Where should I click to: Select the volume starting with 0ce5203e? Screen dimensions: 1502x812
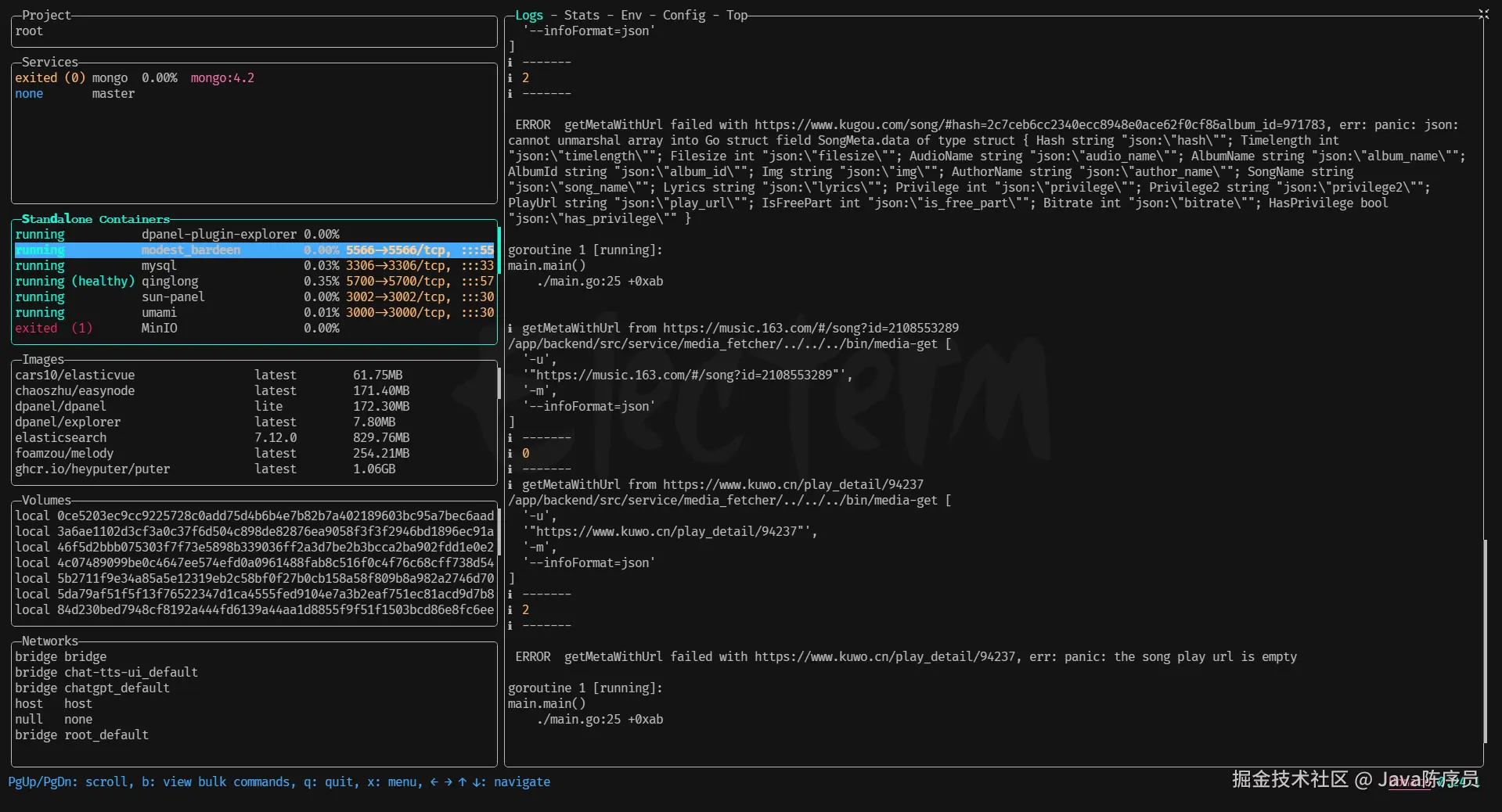click(254, 516)
